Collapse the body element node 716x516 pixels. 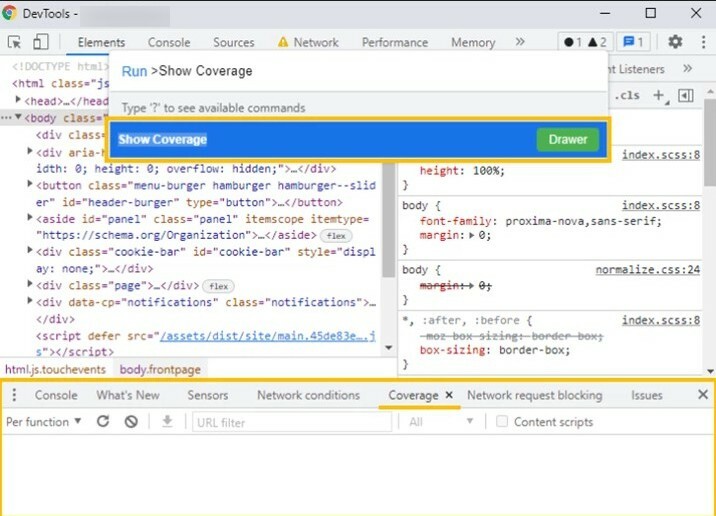[18, 117]
